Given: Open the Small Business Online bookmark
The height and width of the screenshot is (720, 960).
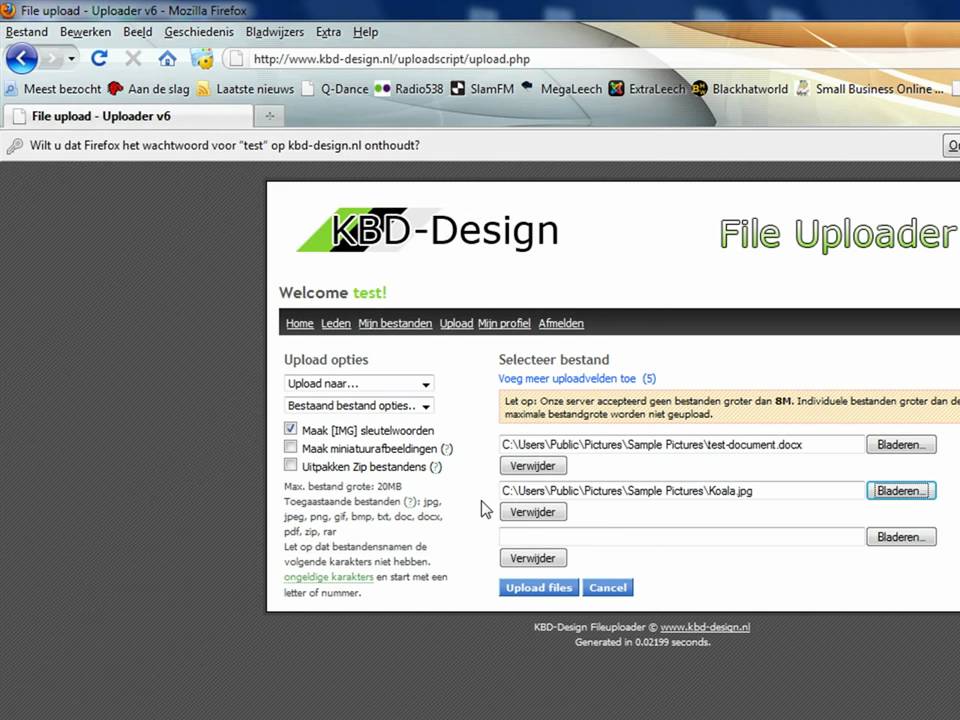Looking at the screenshot, I should click(870, 89).
